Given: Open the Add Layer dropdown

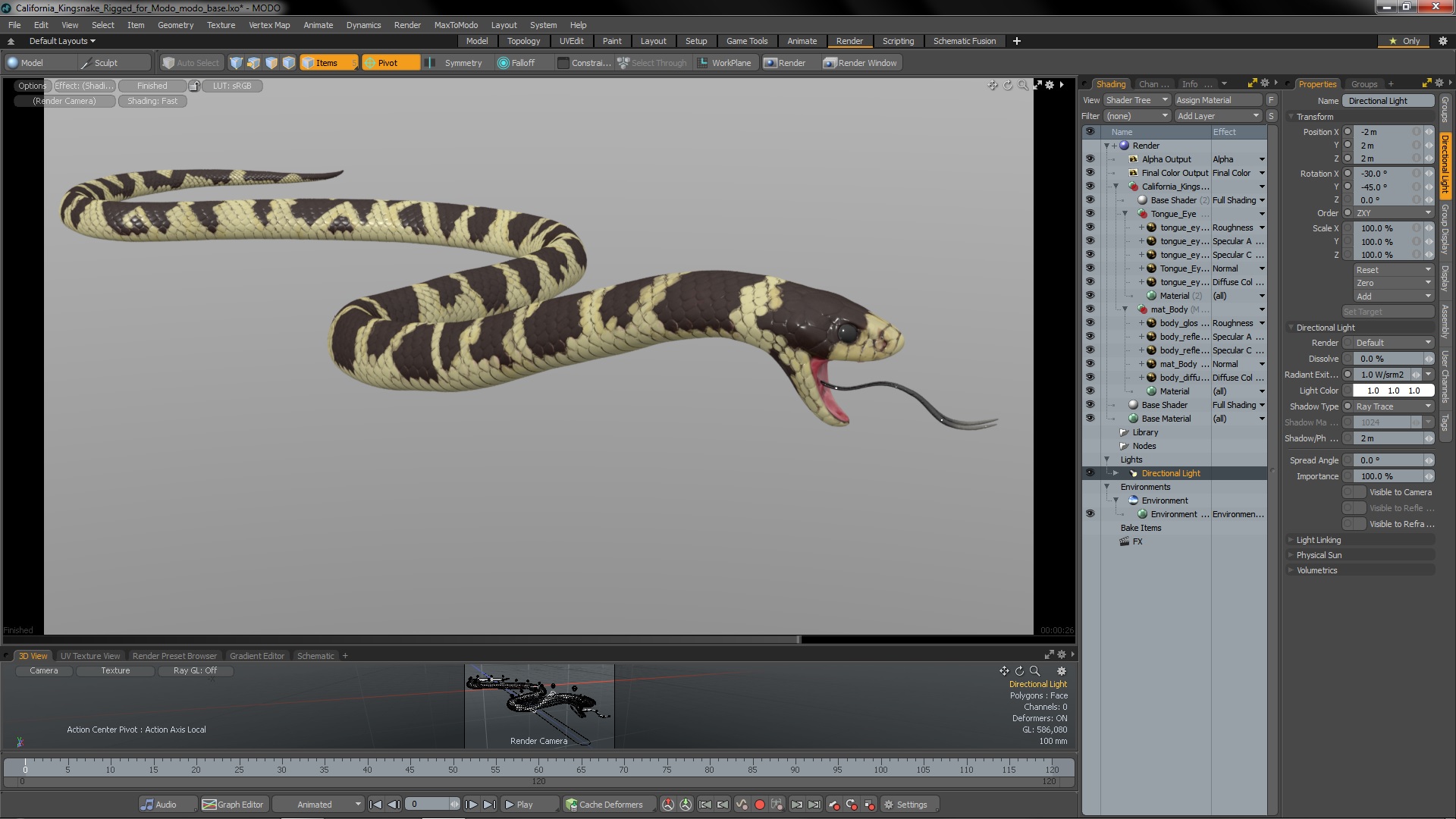Looking at the screenshot, I should pos(1218,116).
